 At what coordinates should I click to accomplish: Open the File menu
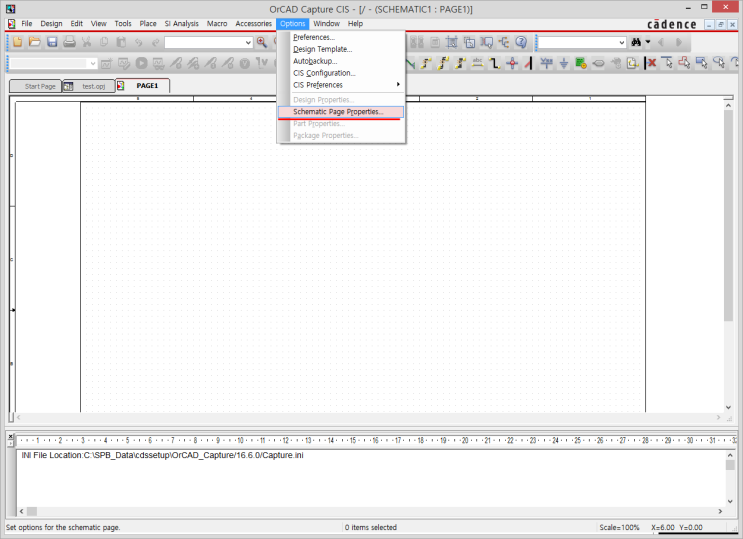[27, 23]
